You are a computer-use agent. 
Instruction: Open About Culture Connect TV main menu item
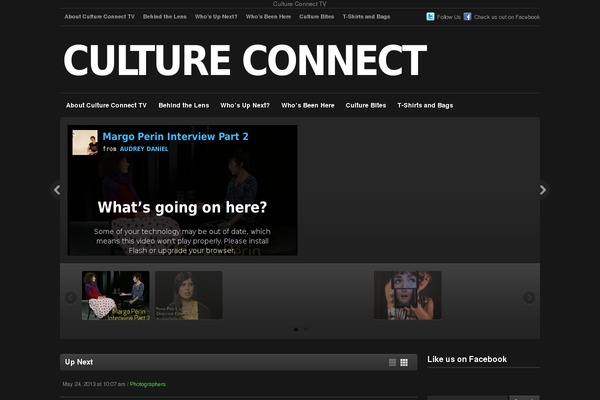(106, 105)
